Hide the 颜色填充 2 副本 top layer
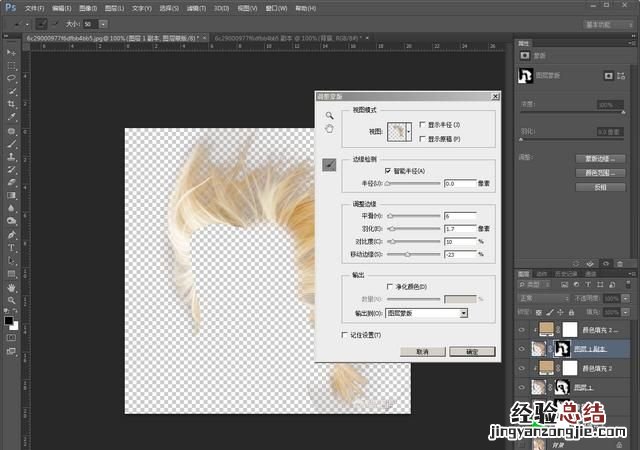The width and height of the screenshot is (640, 450). [522, 330]
